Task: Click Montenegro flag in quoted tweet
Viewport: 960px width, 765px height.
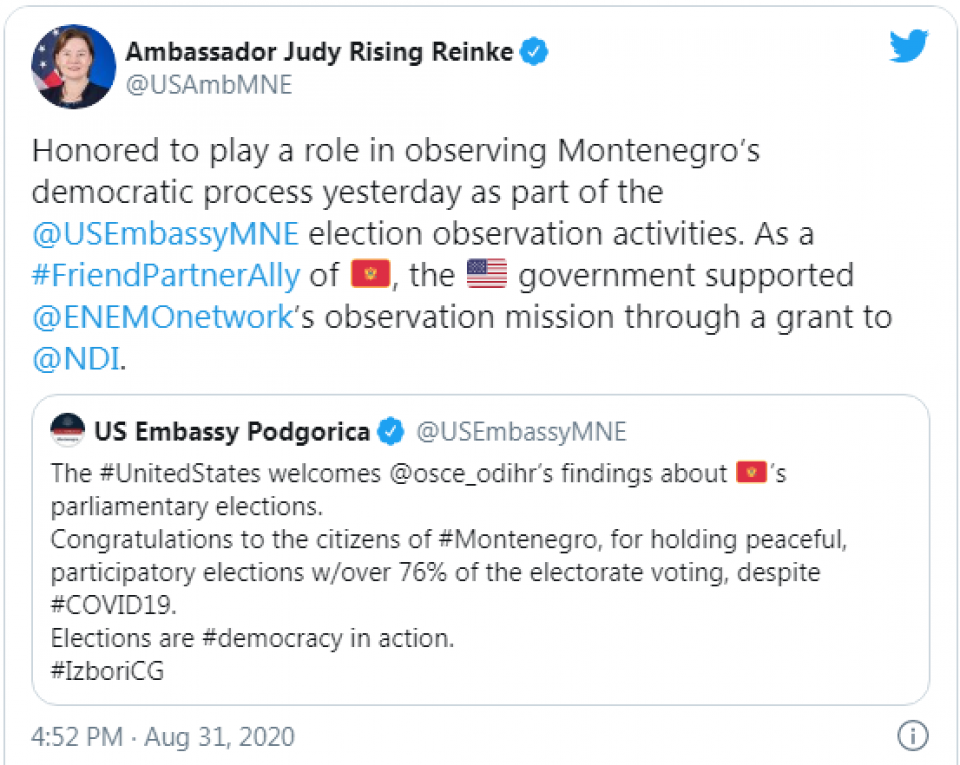Action: click(751, 472)
